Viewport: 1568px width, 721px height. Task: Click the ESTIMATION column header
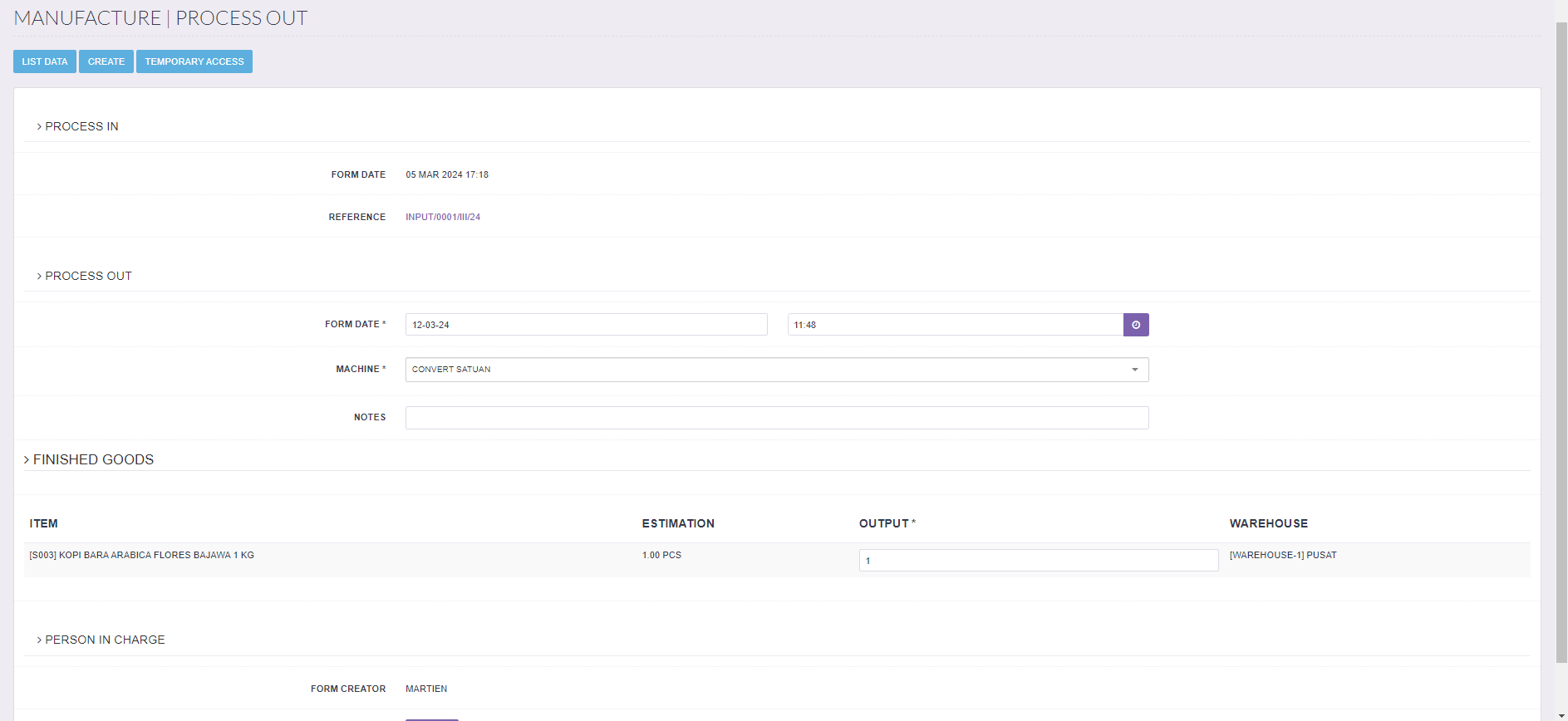[x=678, y=523]
